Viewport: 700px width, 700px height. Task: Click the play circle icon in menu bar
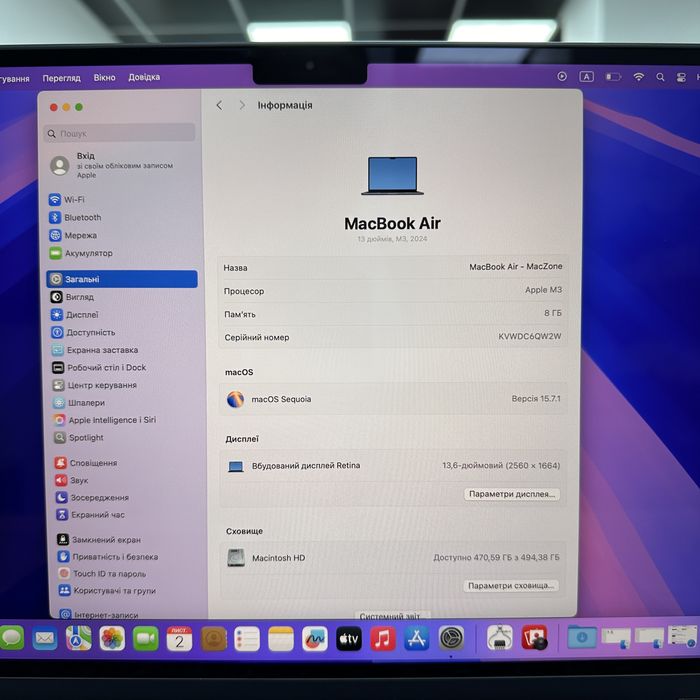point(562,76)
